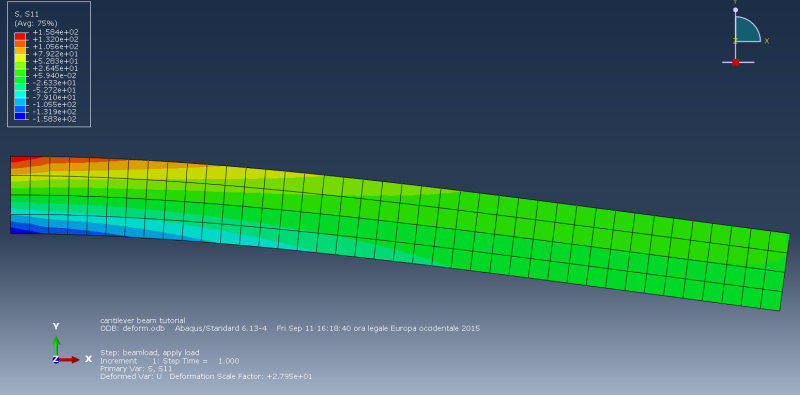Select the legend value +7.922e+01
Viewport: 800px width, 395px height.
[55, 54]
